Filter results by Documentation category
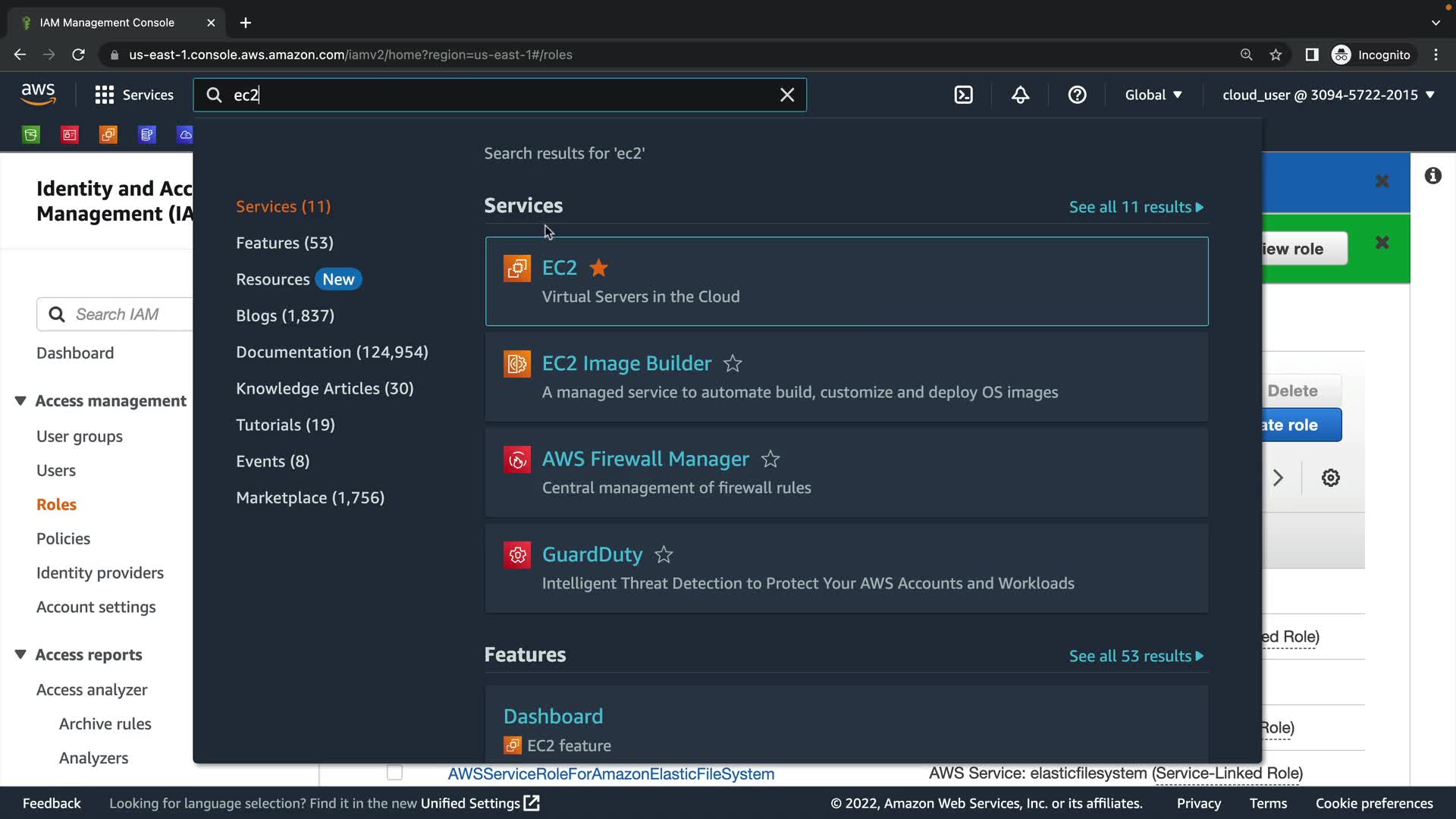Viewport: 1456px width, 819px height. (x=331, y=352)
